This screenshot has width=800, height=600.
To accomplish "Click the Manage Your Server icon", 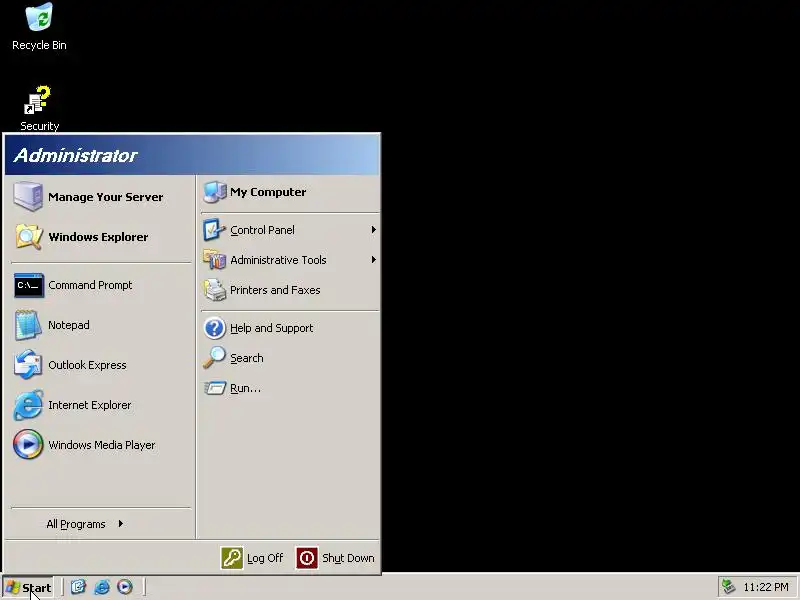I will click(x=28, y=196).
